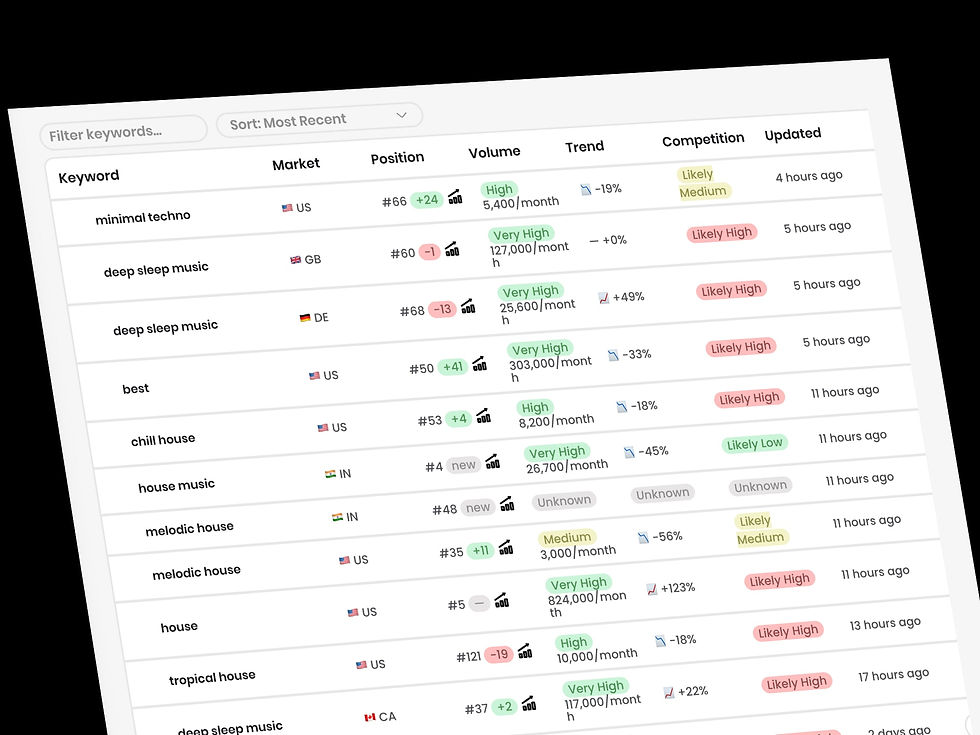Click the Likely Low competition badge on chill house
Viewport: 980px width, 735px height.
click(754, 443)
